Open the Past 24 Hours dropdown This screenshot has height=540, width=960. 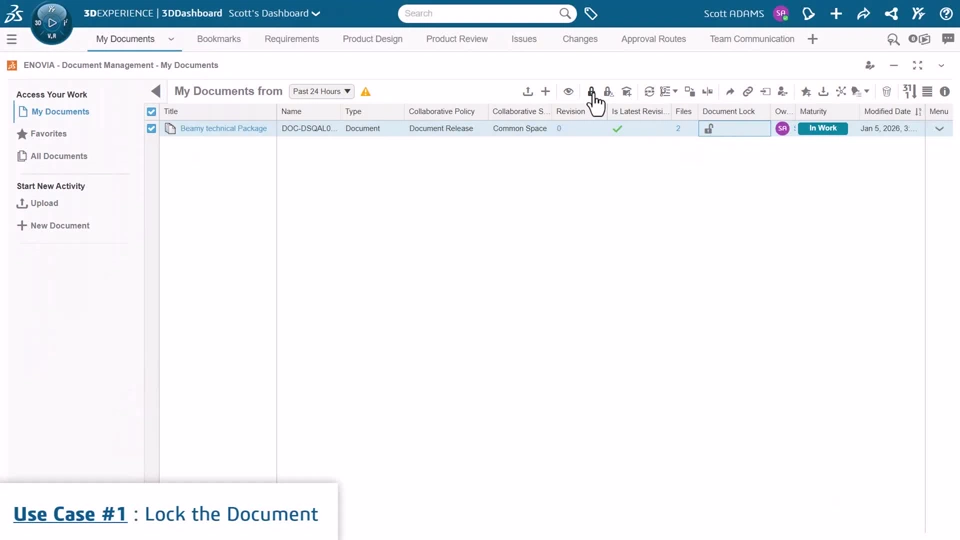coord(321,91)
